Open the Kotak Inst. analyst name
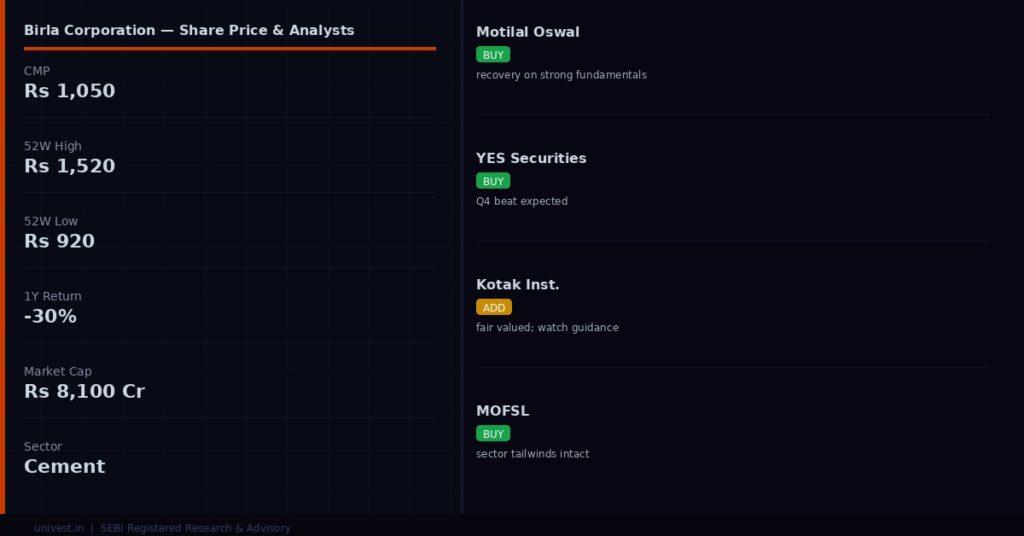The image size is (1024, 536). [517, 285]
